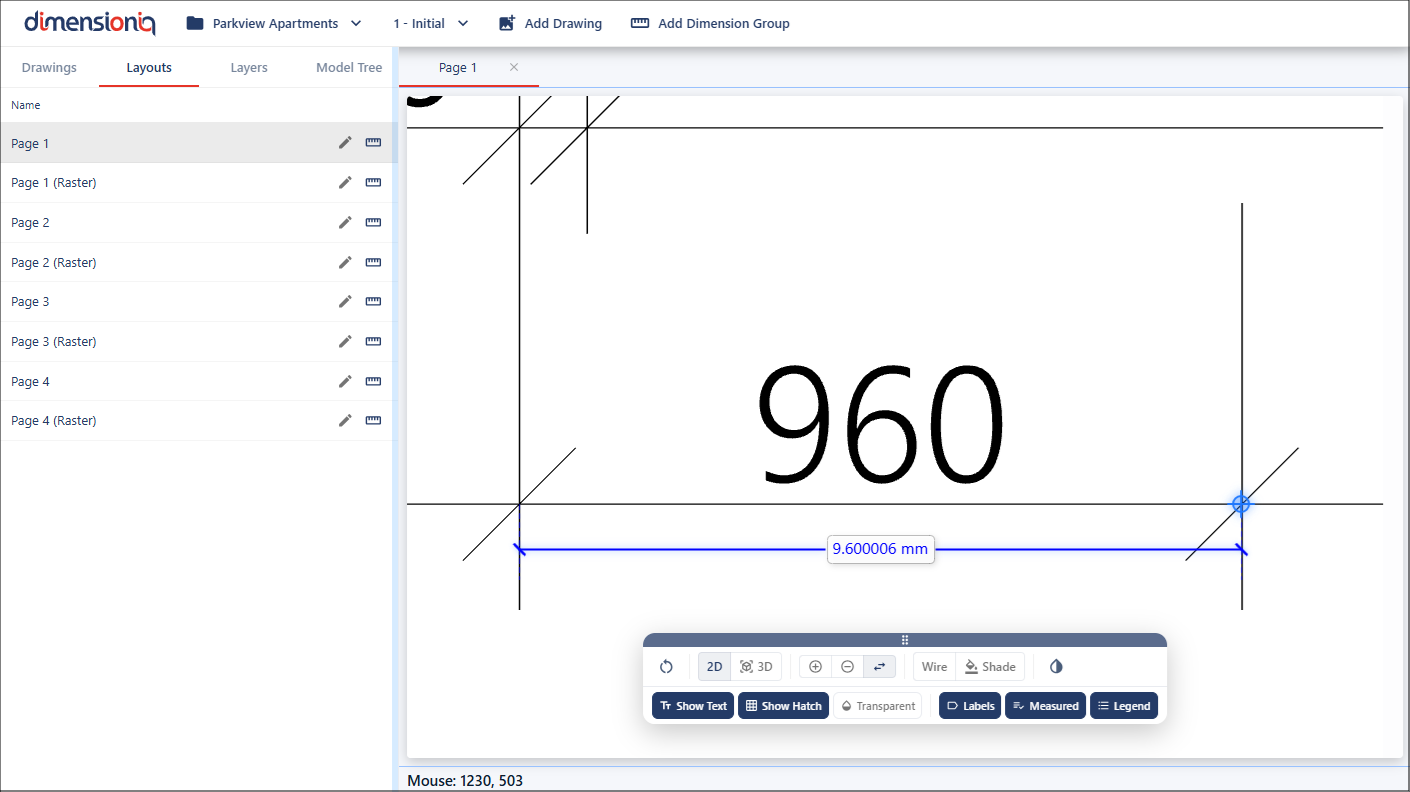Image resolution: width=1410 pixels, height=792 pixels.
Task: Open the Model Tree tab
Action: click(349, 68)
